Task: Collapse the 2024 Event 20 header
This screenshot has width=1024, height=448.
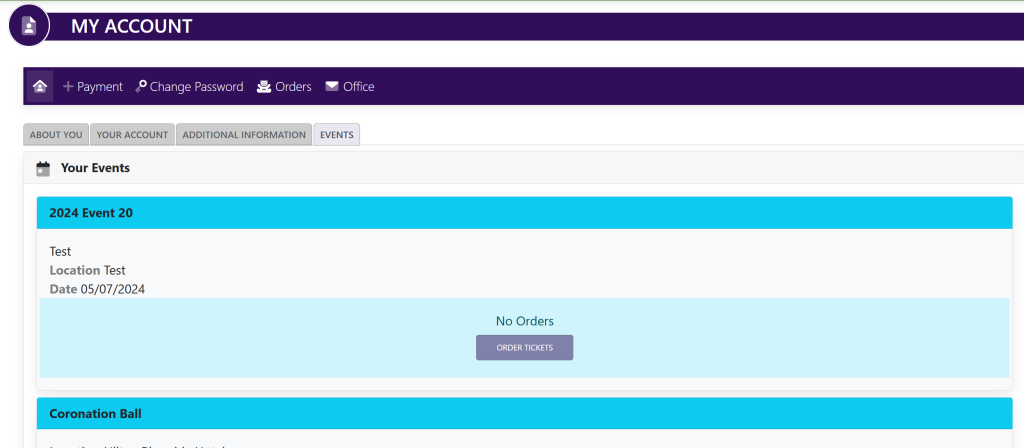Action: (x=524, y=213)
